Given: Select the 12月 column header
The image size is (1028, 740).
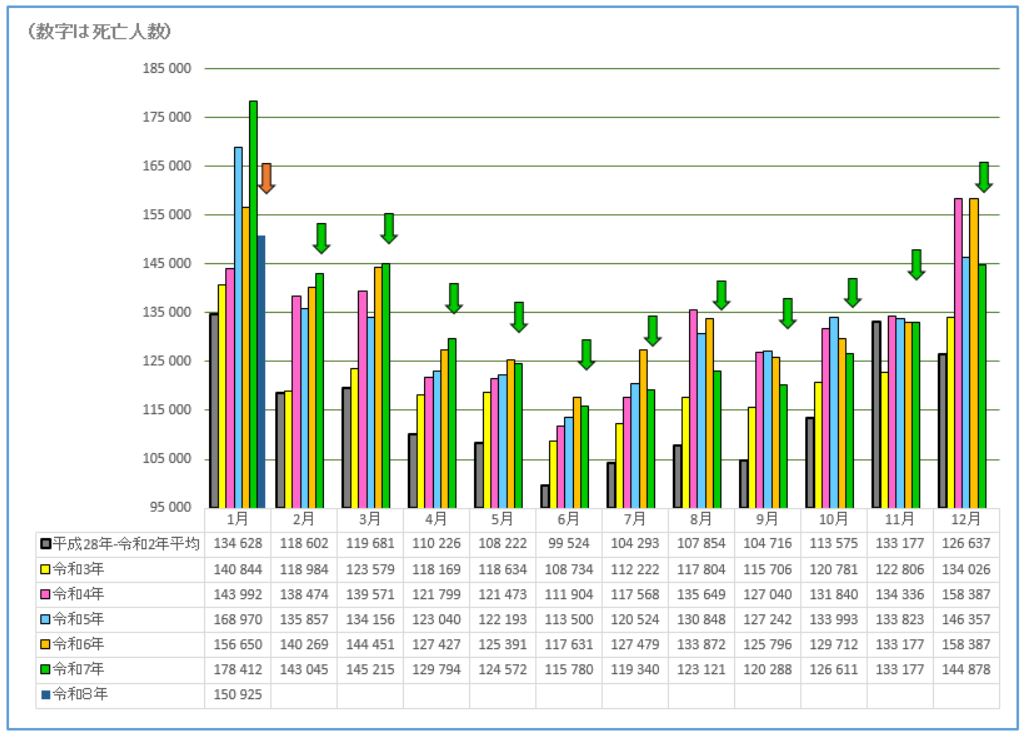Looking at the screenshot, I should [x=966, y=519].
